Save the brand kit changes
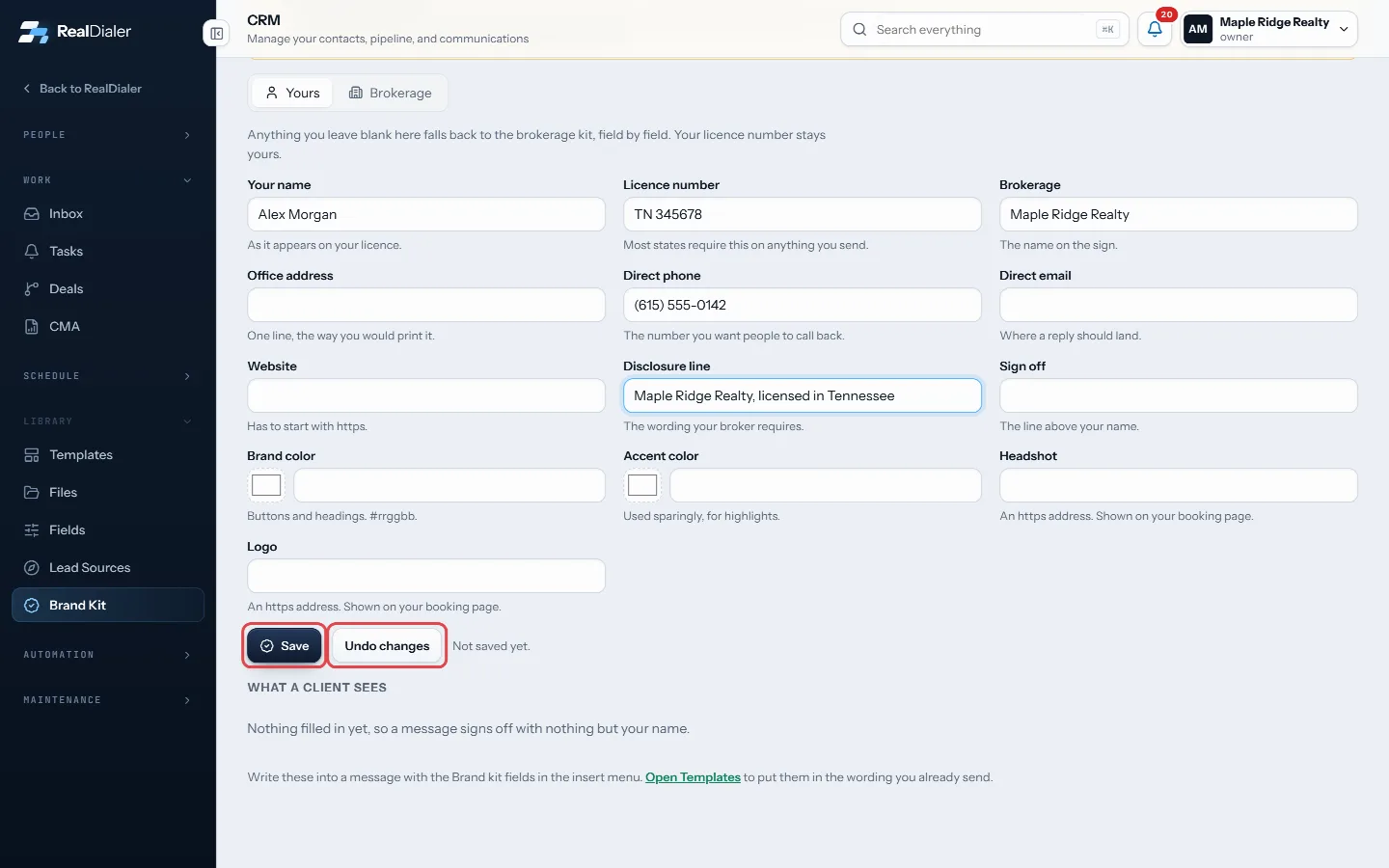Viewport: 1389px width, 868px height. (x=285, y=646)
